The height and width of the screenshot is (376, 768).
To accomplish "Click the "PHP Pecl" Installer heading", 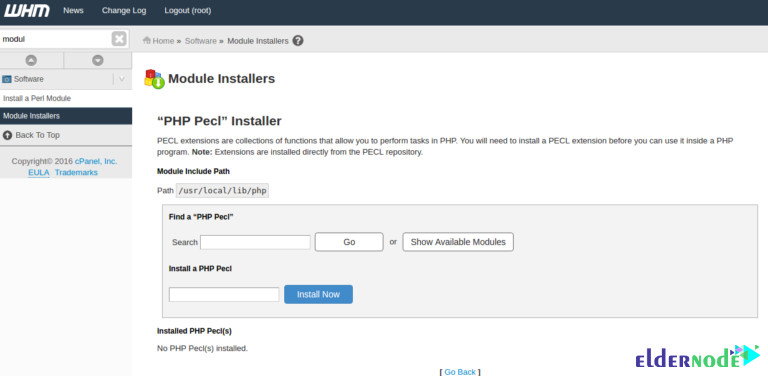I will (x=219, y=121).
